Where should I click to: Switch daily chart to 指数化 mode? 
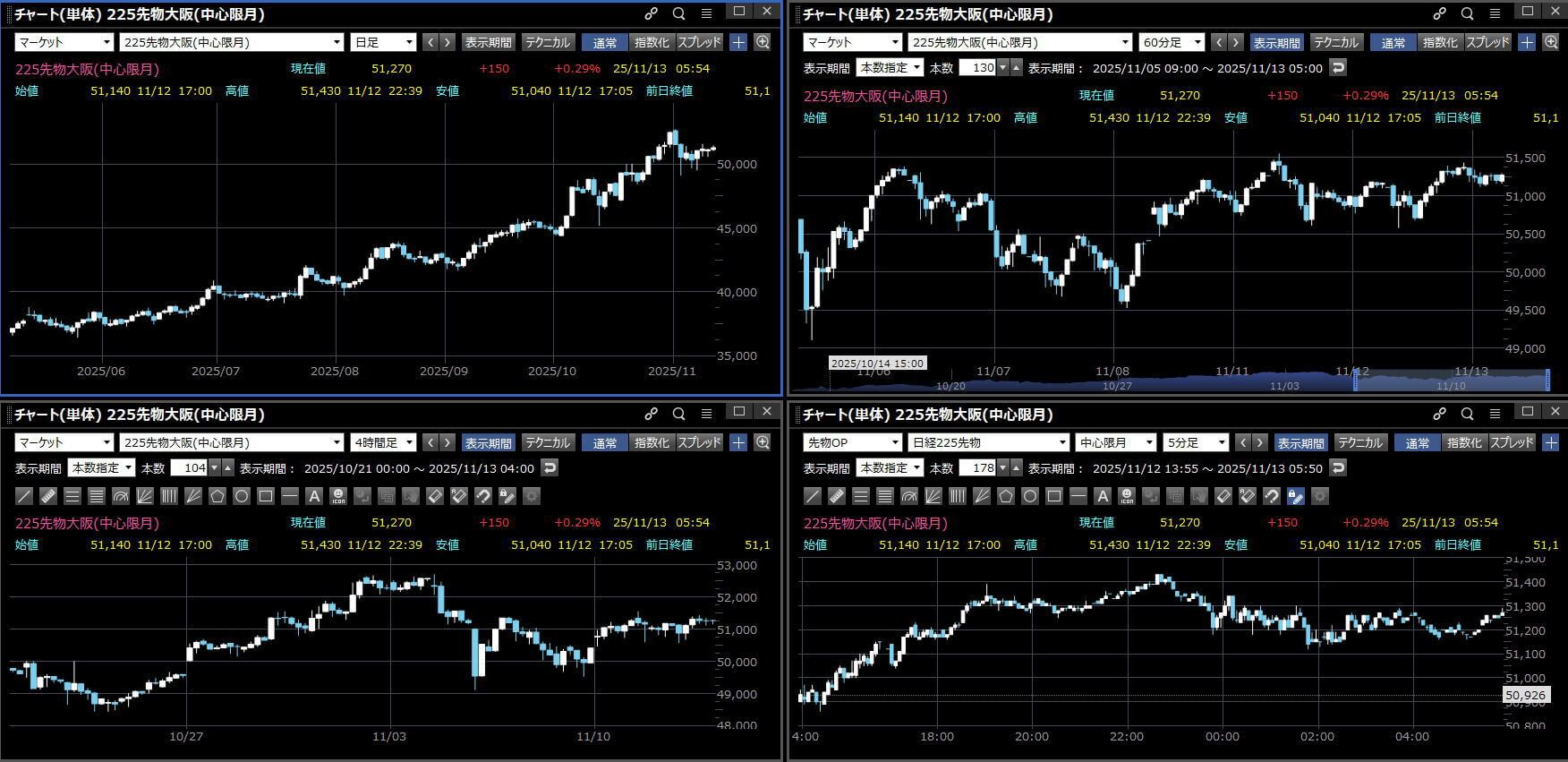pyautogui.click(x=651, y=42)
